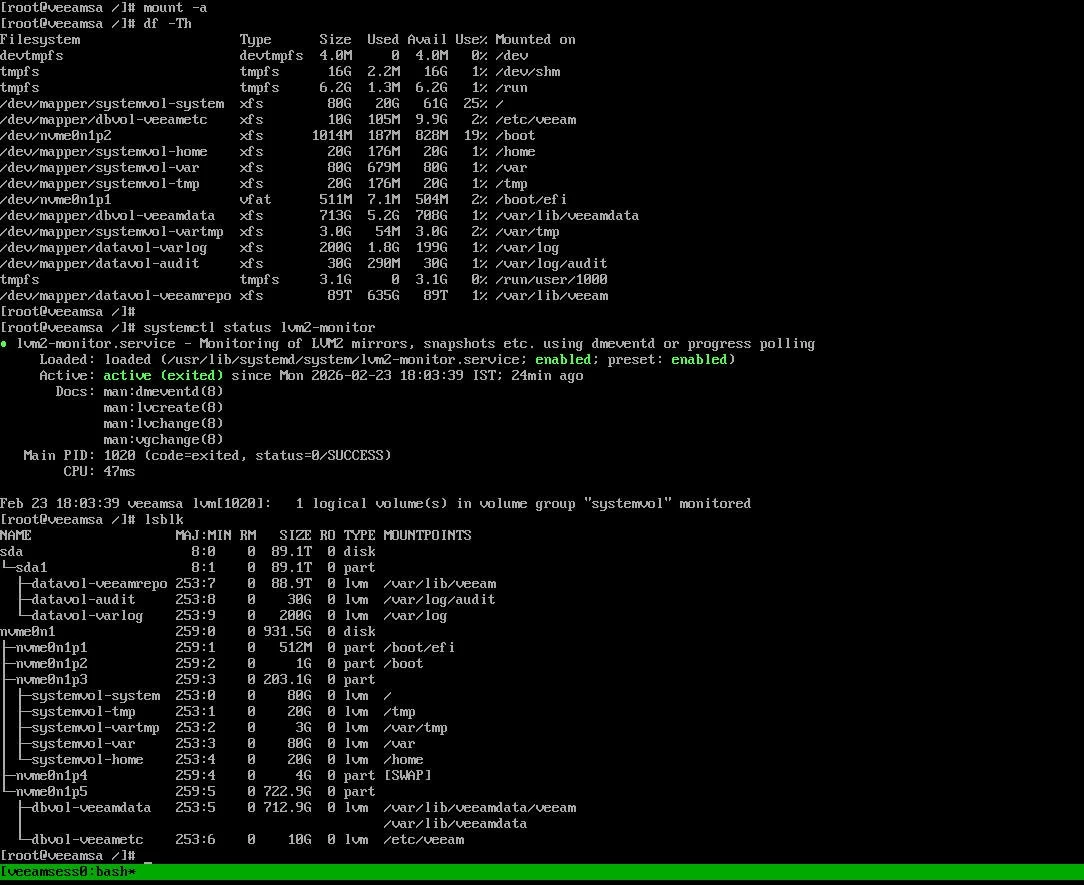Click "man:vgchange(8)" docs entry
Viewport: 1084px width, 885px height.
164,439
